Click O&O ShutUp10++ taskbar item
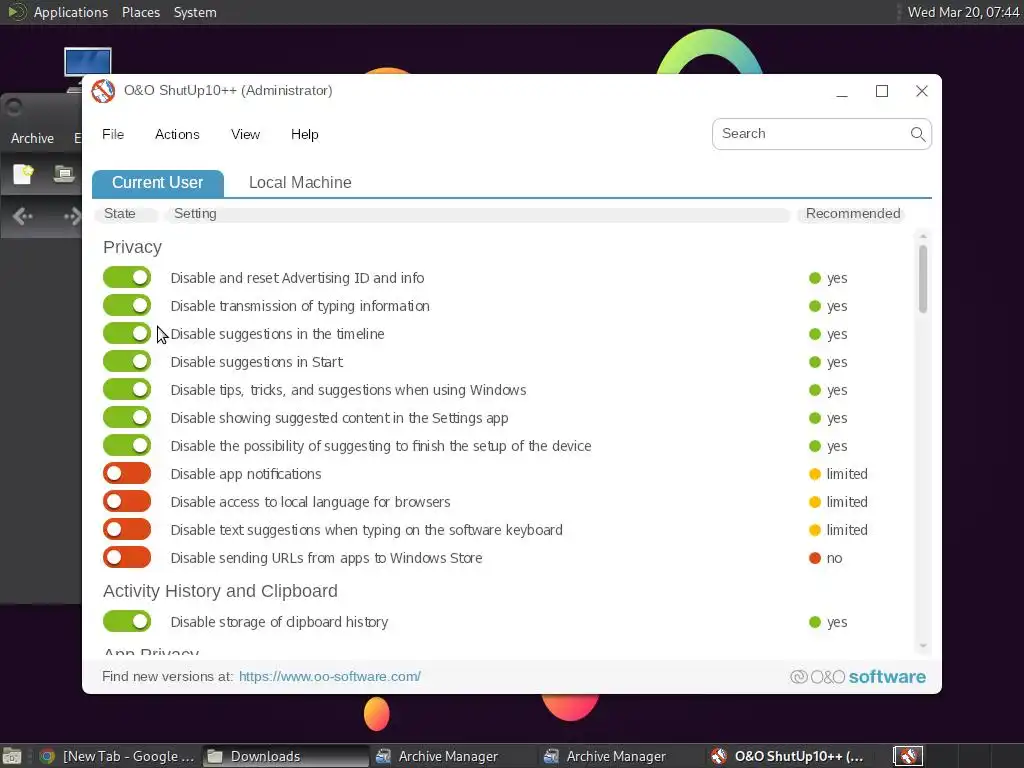Screen dimensions: 1024x768 pyautogui.click(x=790, y=756)
